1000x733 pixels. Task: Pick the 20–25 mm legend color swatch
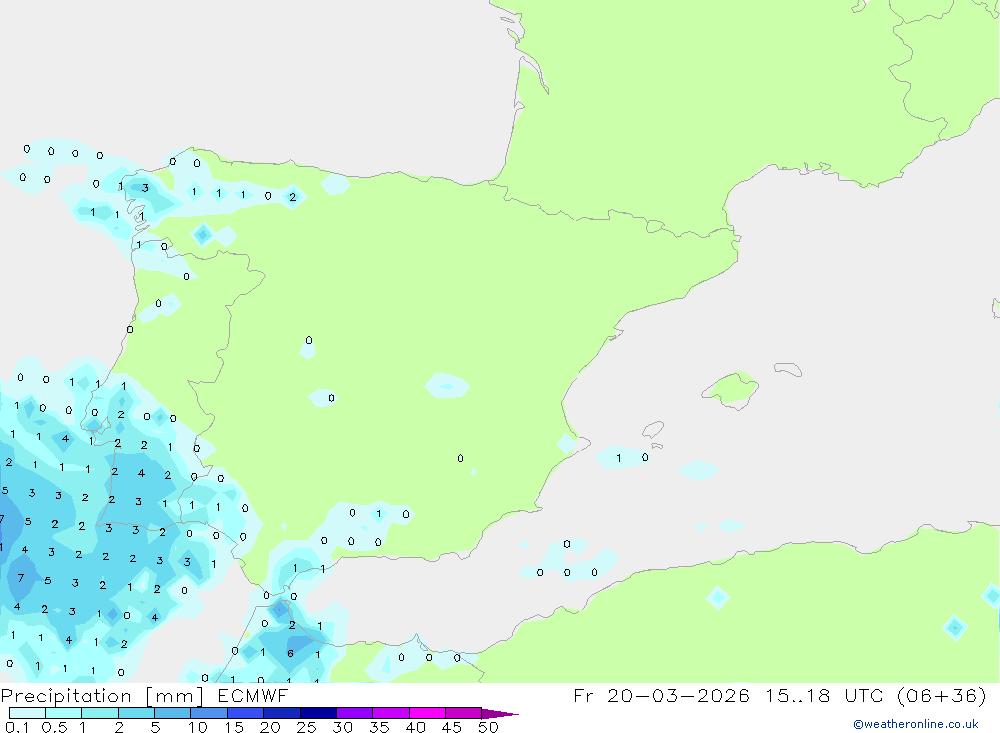[282, 713]
